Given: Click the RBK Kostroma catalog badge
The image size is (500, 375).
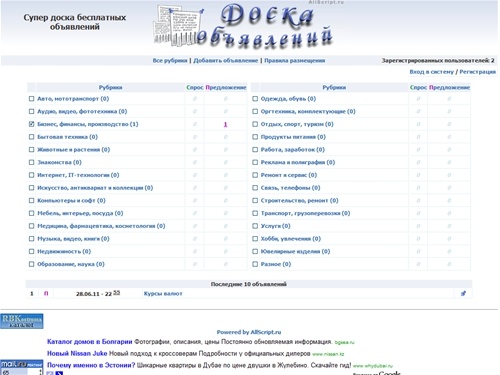Looking at the screenshot, I should (x=22, y=321).
